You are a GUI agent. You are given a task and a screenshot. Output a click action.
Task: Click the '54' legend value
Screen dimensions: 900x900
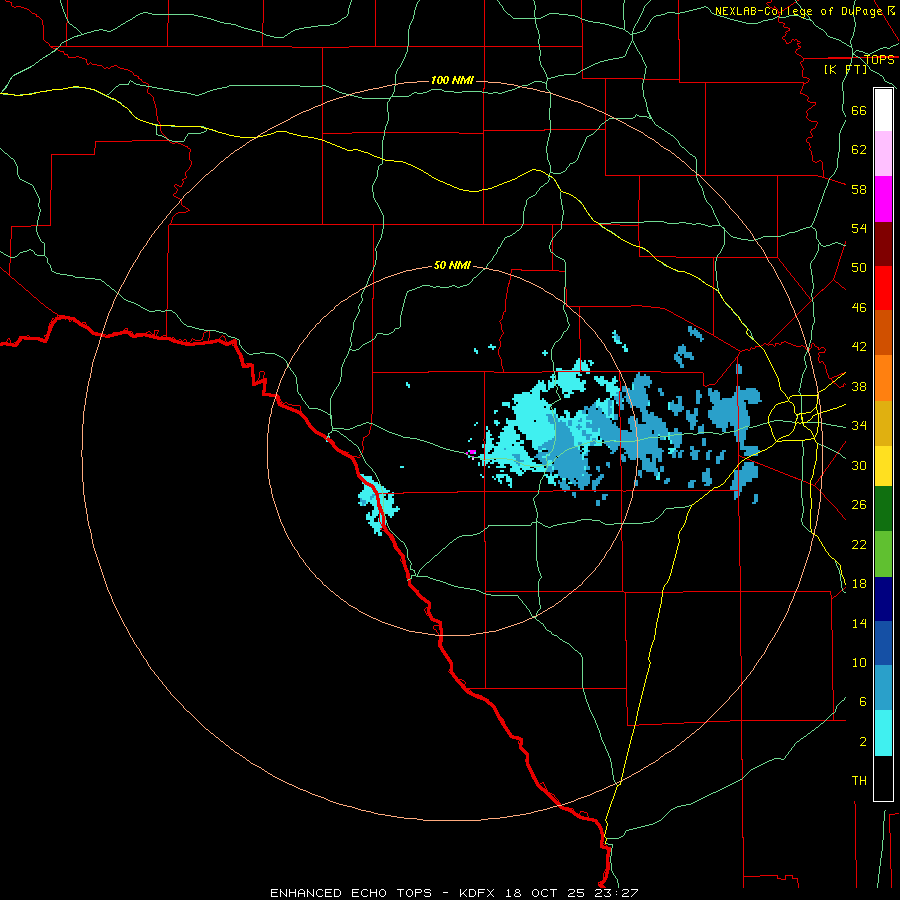(859, 228)
